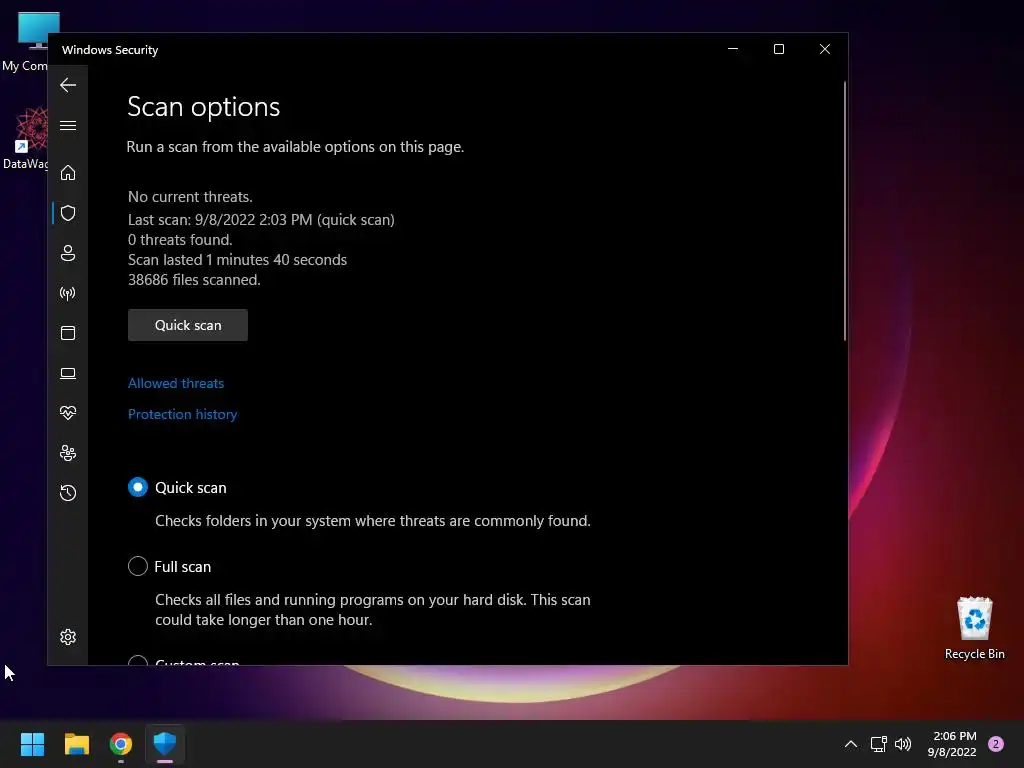
Task: Open App & browser control icon
Action: point(68,333)
